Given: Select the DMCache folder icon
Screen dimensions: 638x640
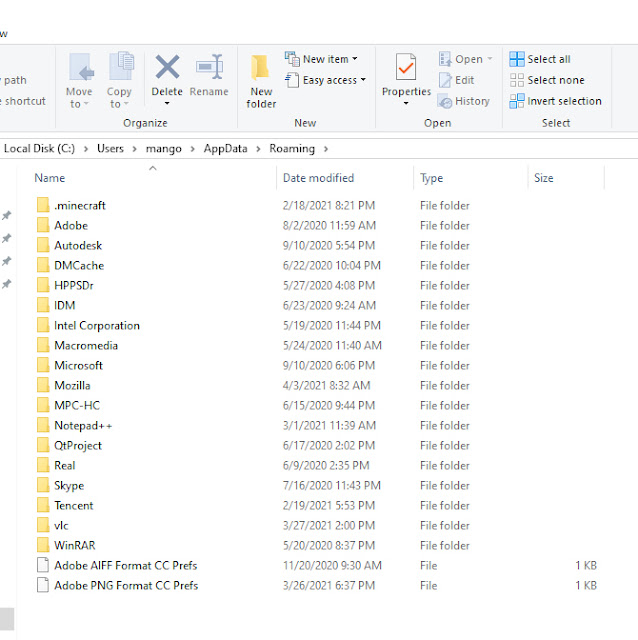Looking at the screenshot, I should click(x=43, y=265).
